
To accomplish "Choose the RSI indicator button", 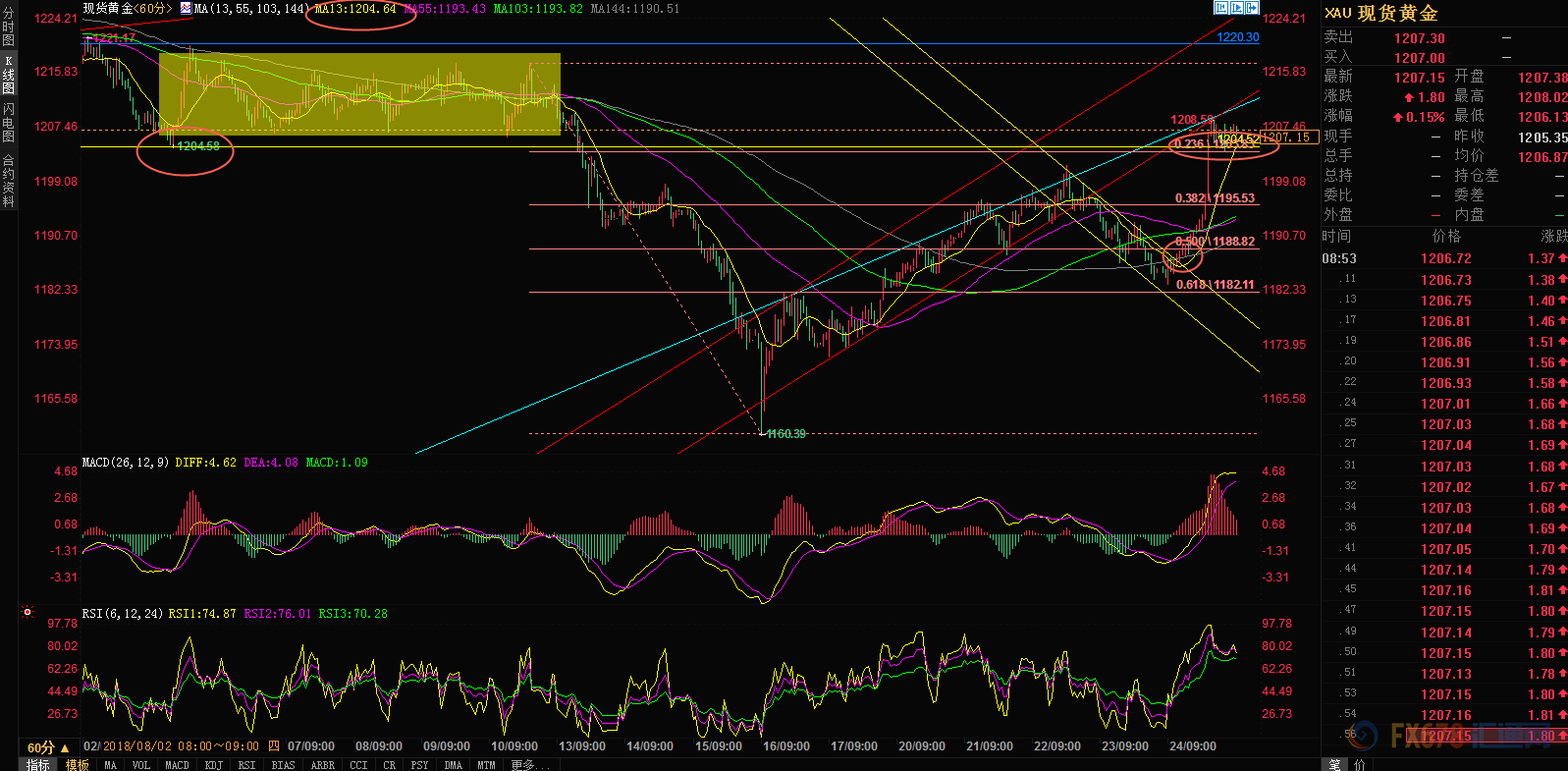I will (246, 764).
